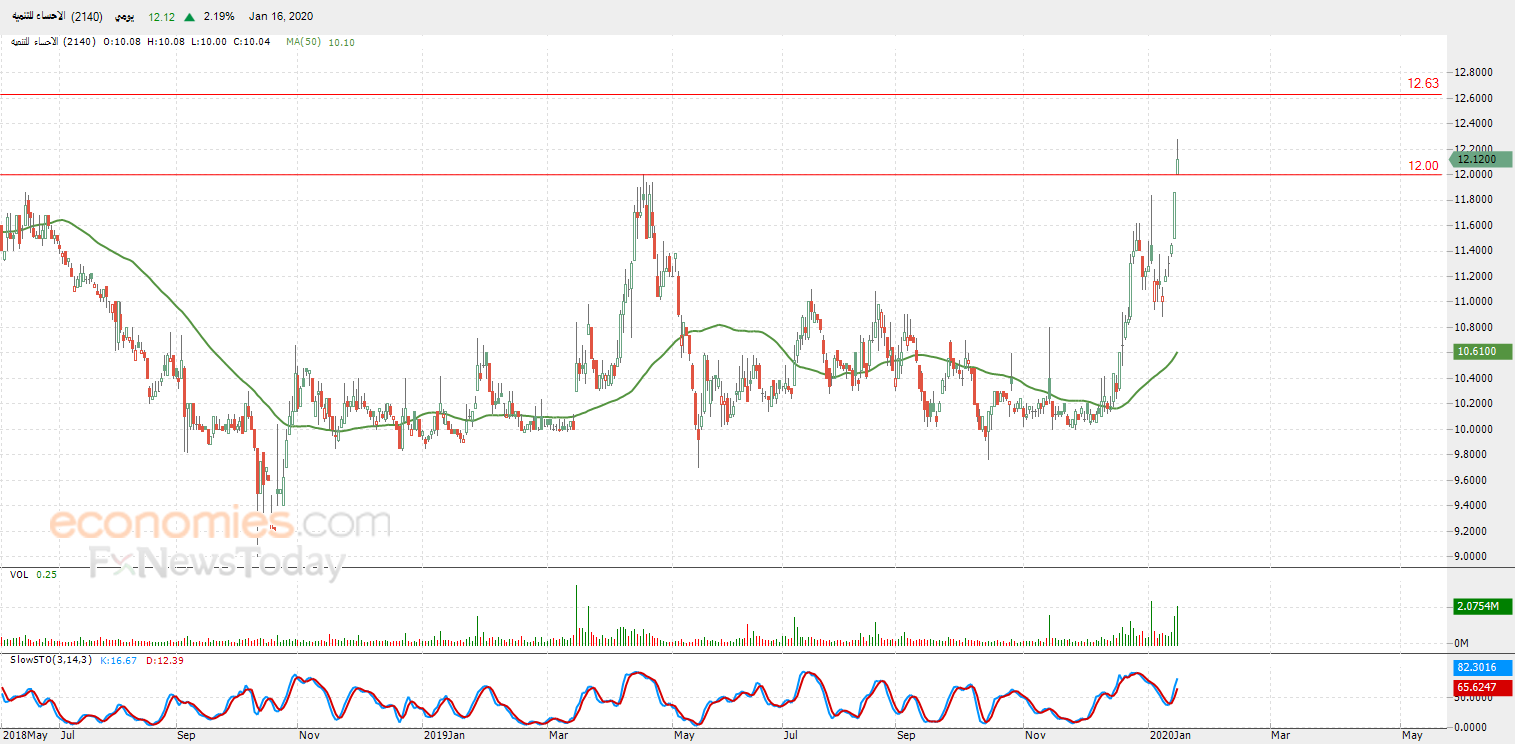Click the 12.8000 price axis label
1515x744 pixels.
[1474, 72]
